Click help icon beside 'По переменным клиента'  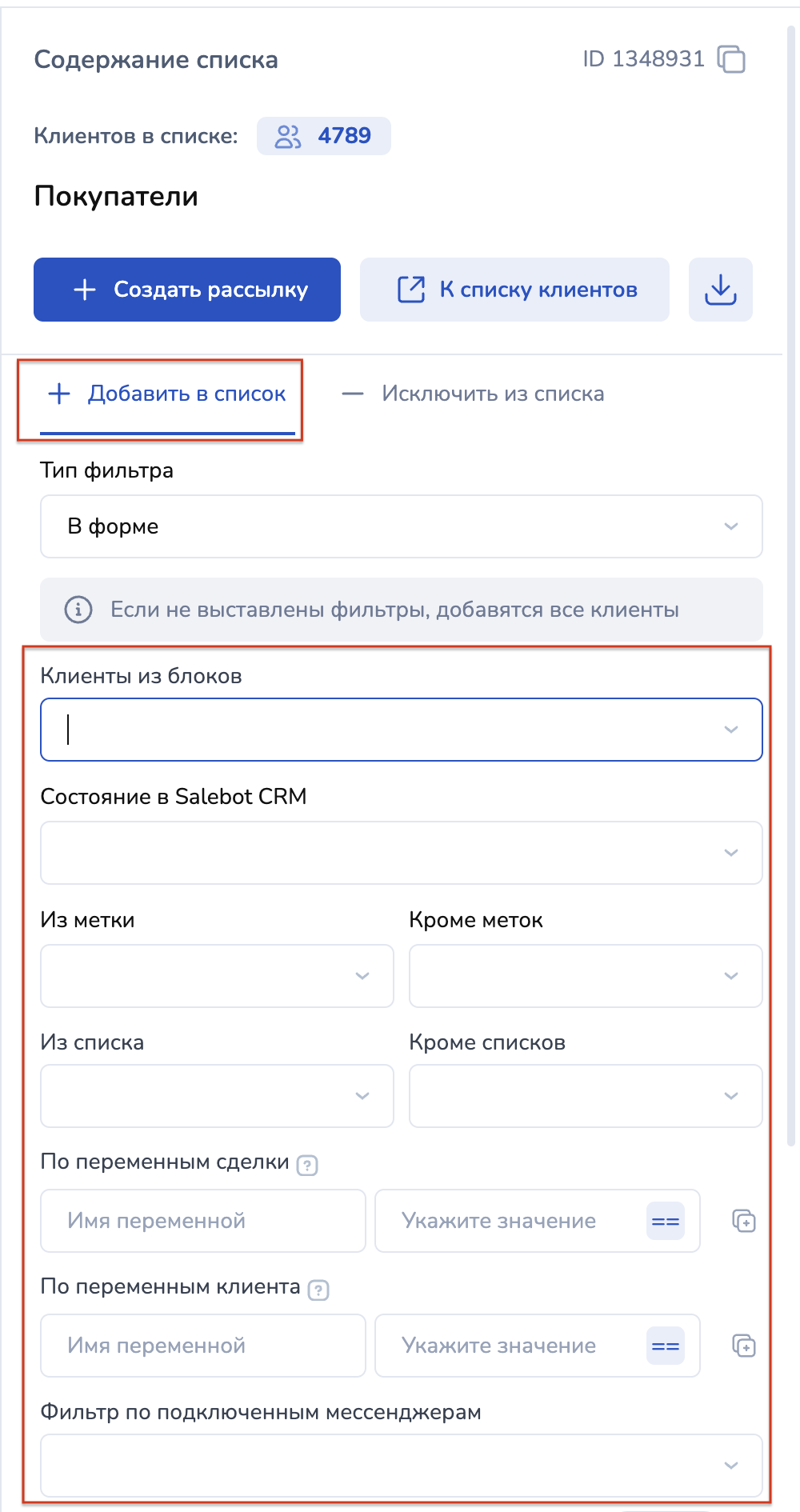[x=318, y=1290]
